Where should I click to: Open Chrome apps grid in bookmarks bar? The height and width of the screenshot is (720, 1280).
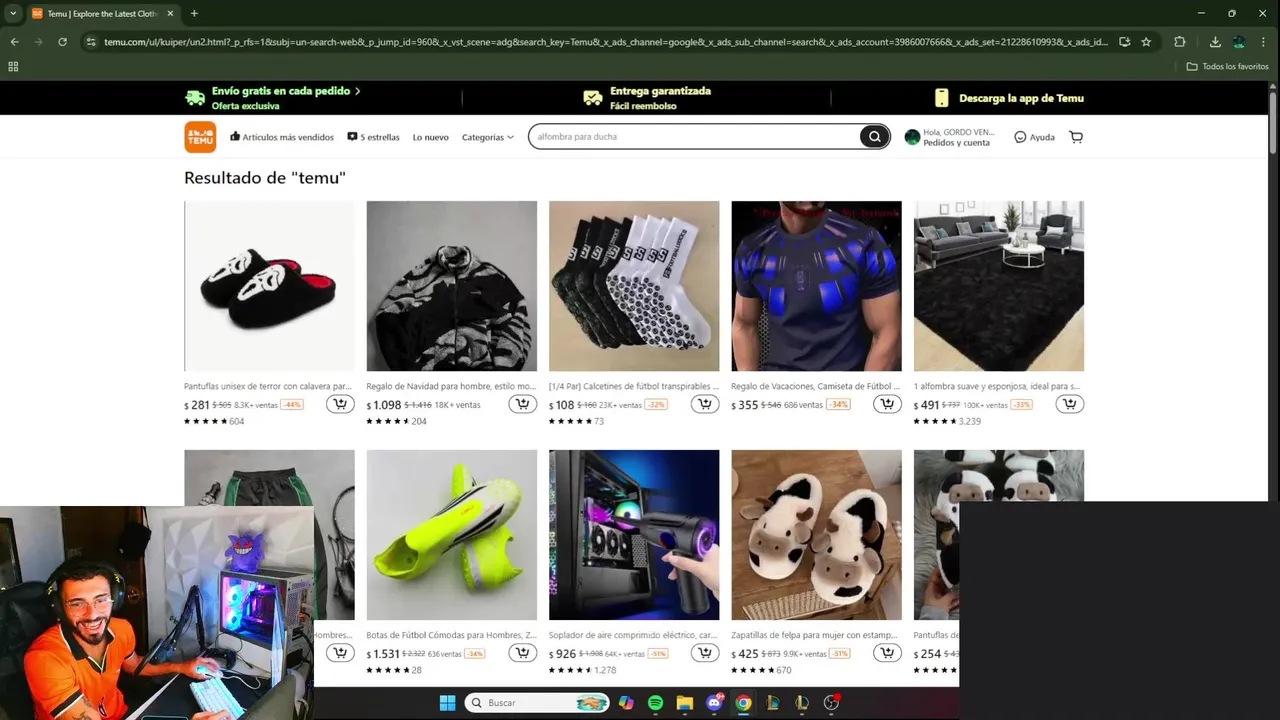(13, 66)
